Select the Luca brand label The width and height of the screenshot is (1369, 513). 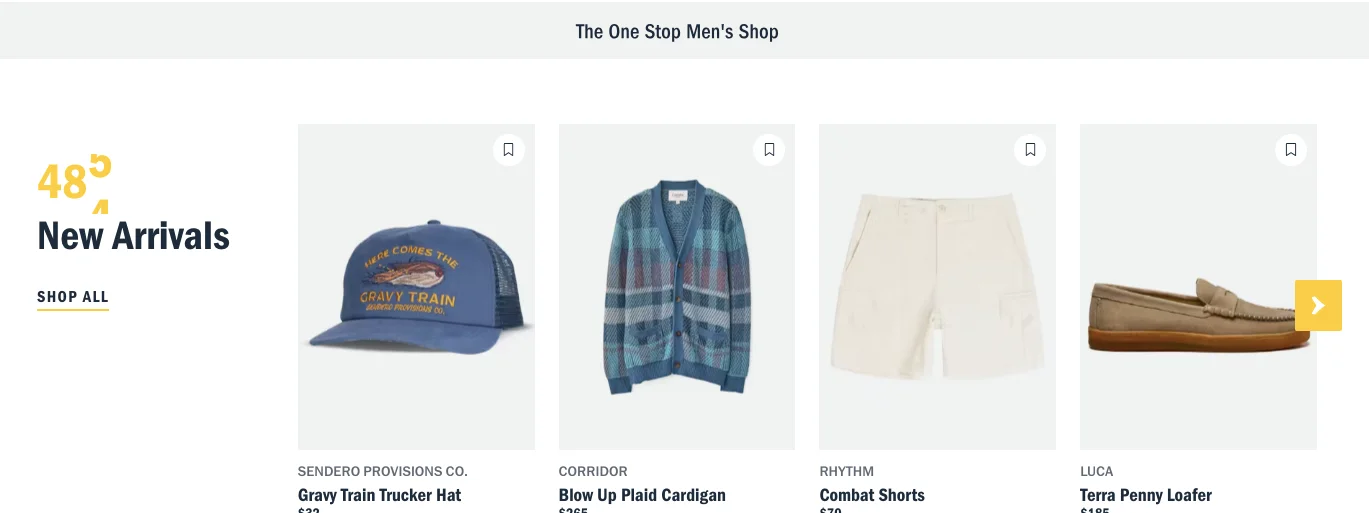click(1097, 471)
